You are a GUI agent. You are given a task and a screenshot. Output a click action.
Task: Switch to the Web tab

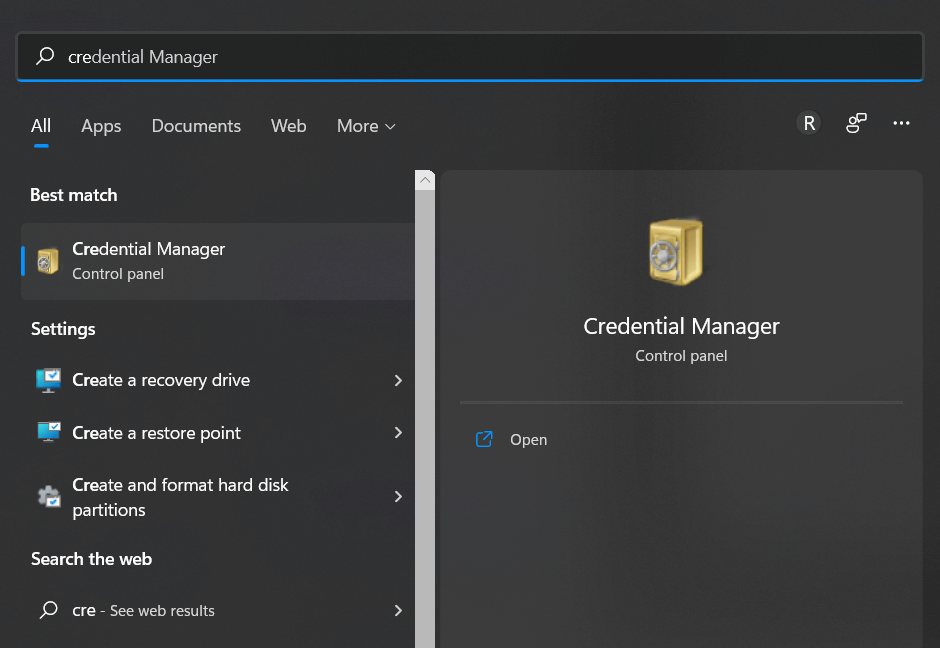(288, 126)
